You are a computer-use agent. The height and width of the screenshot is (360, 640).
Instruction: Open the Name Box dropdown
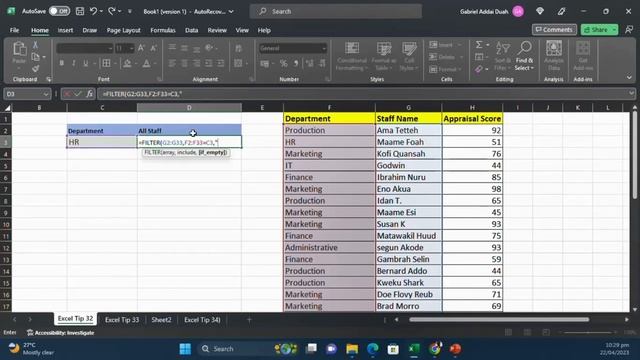[x=46, y=94]
